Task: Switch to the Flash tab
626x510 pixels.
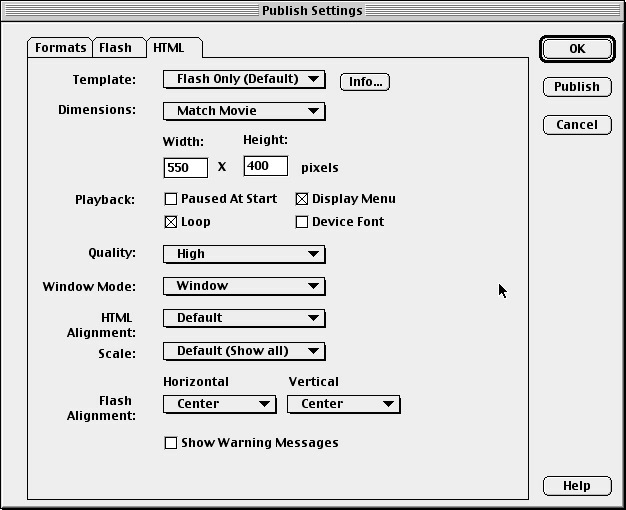Action: tap(119, 48)
